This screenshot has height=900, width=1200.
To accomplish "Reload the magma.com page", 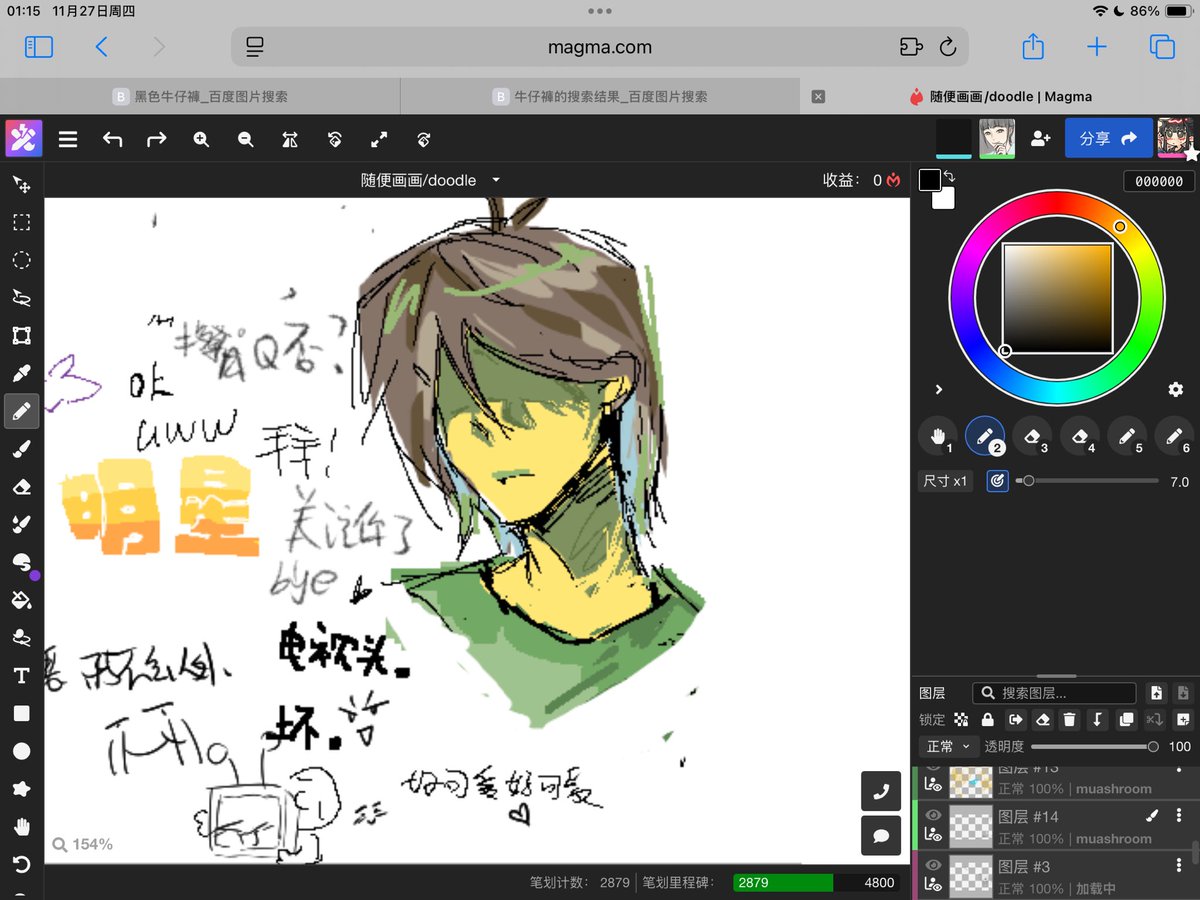I will point(948,47).
